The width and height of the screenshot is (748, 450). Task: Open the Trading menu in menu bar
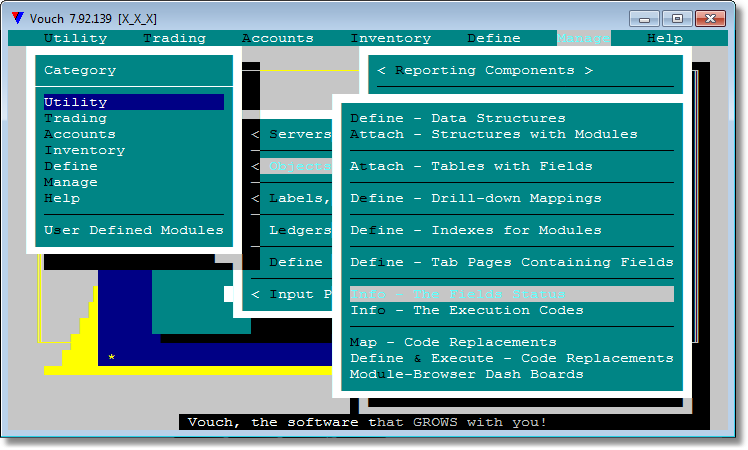click(x=175, y=38)
